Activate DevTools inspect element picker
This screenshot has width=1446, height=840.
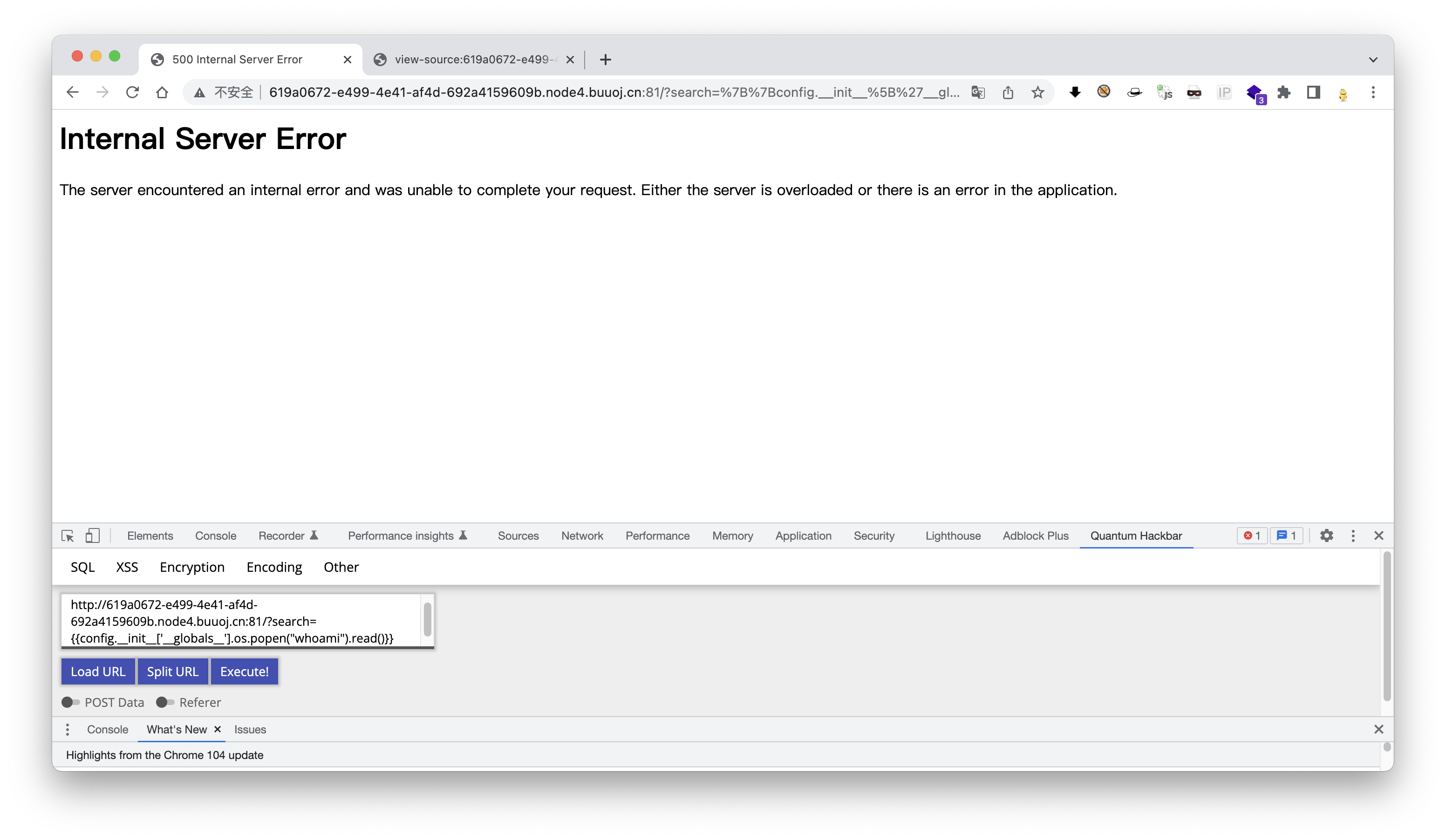click(68, 535)
